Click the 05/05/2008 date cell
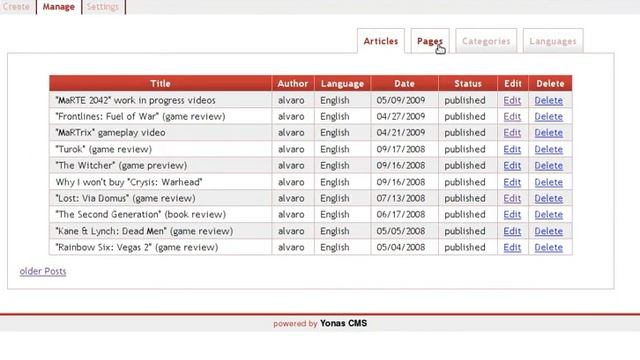The width and height of the screenshot is (640, 360). pyautogui.click(x=404, y=231)
